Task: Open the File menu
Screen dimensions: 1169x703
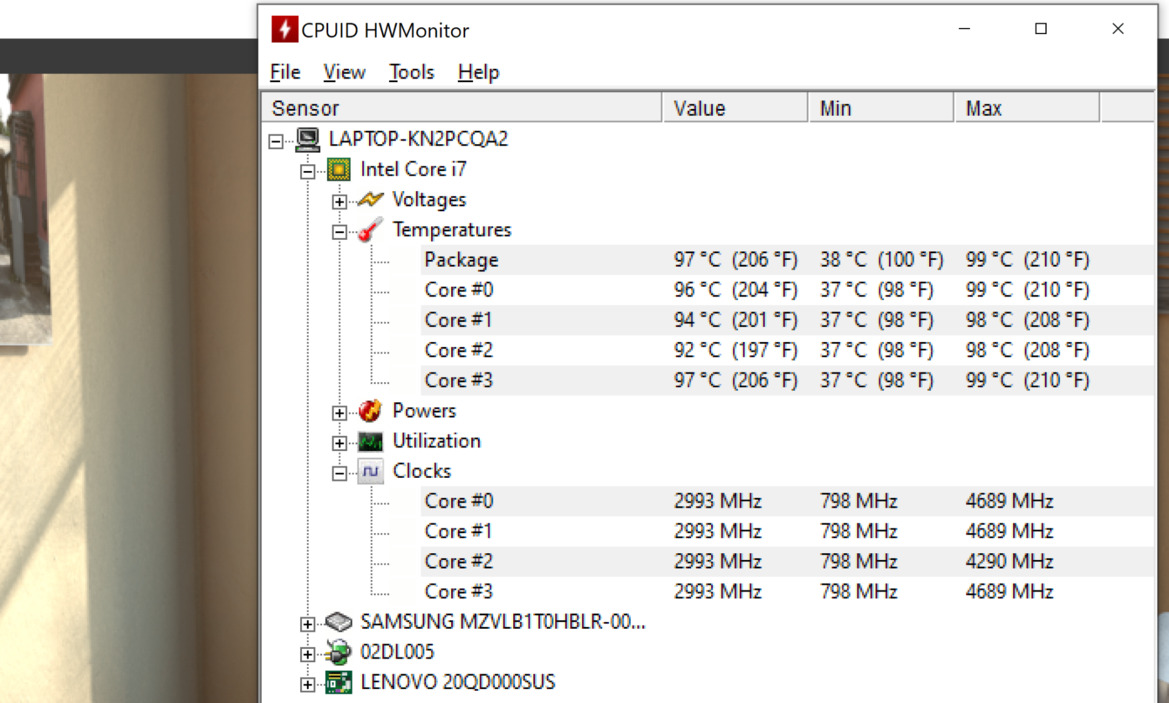Action: [x=285, y=72]
